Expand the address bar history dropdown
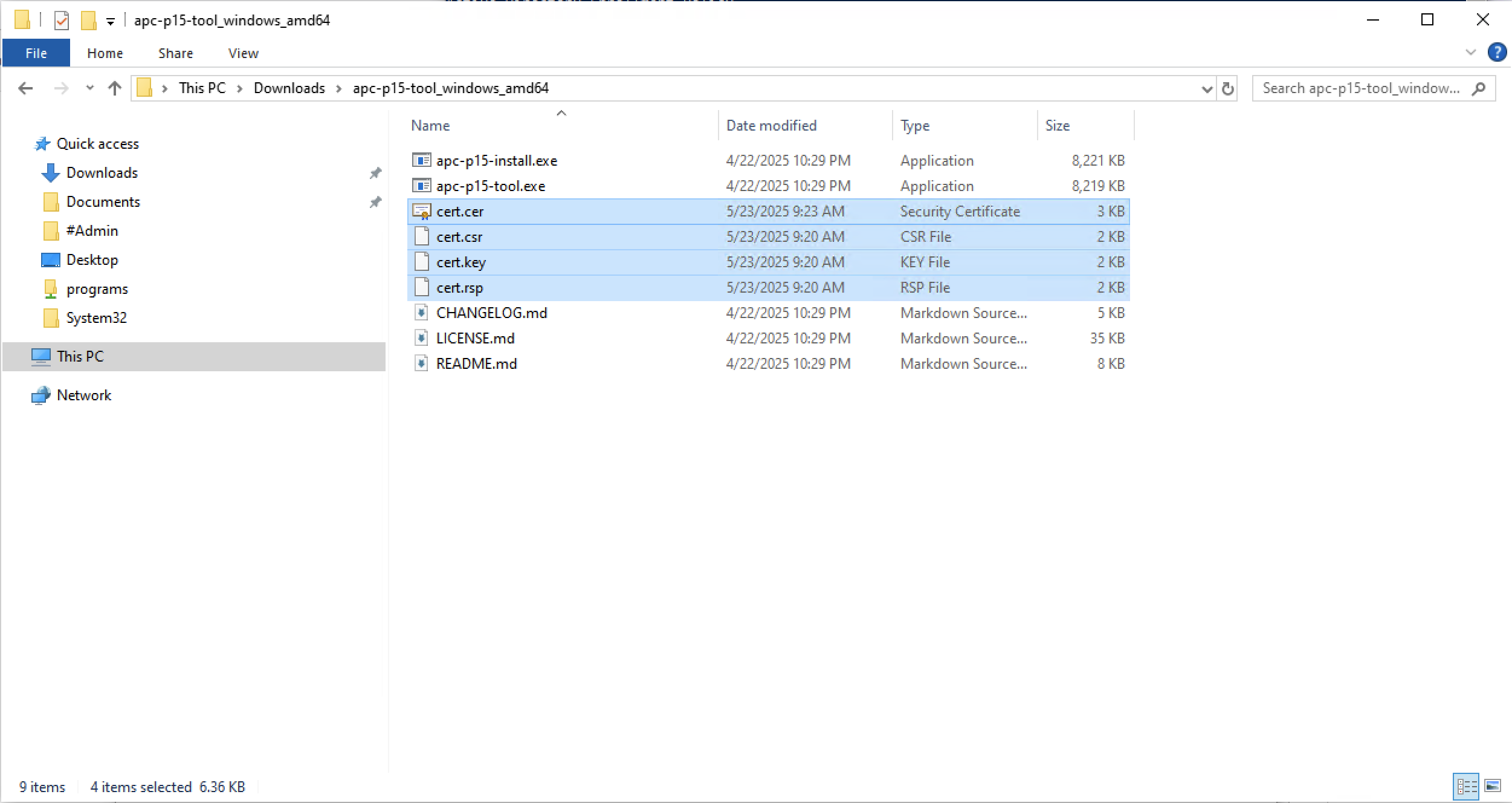The image size is (1512, 803). pyautogui.click(x=1207, y=89)
